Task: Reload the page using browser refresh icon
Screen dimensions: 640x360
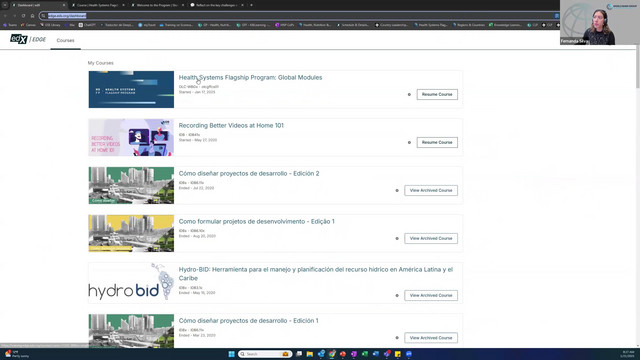Action: (23, 16)
